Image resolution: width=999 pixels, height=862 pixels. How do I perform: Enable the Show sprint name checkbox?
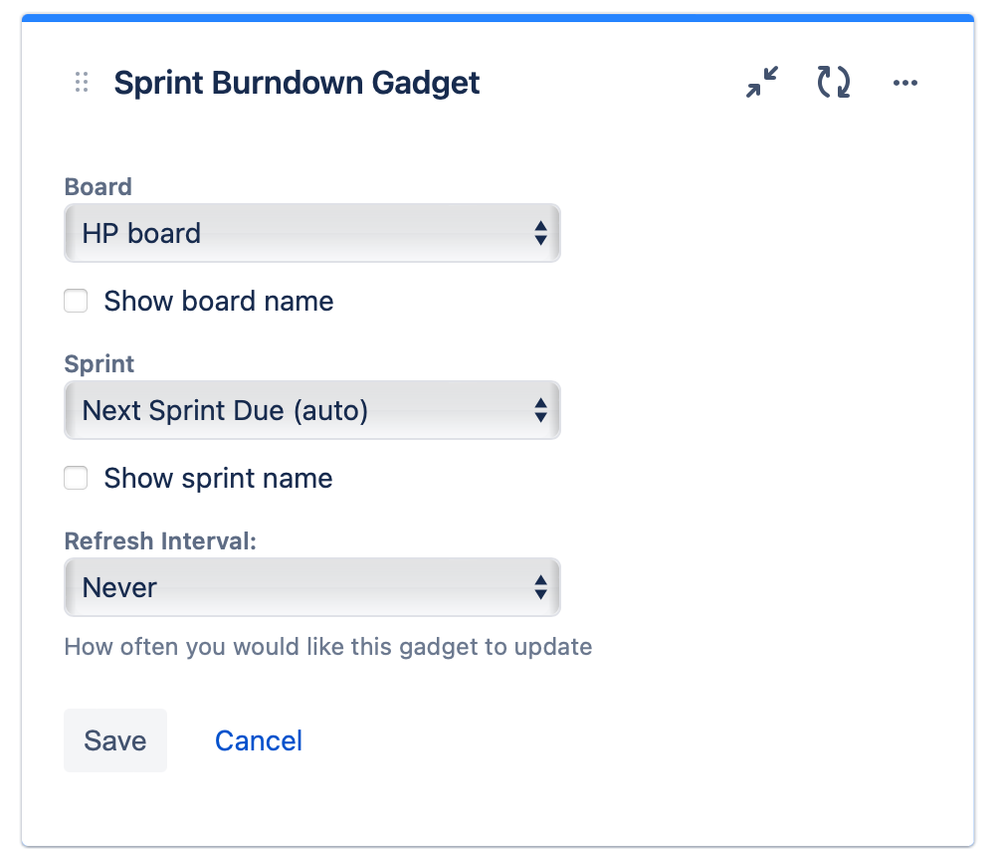[76, 478]
